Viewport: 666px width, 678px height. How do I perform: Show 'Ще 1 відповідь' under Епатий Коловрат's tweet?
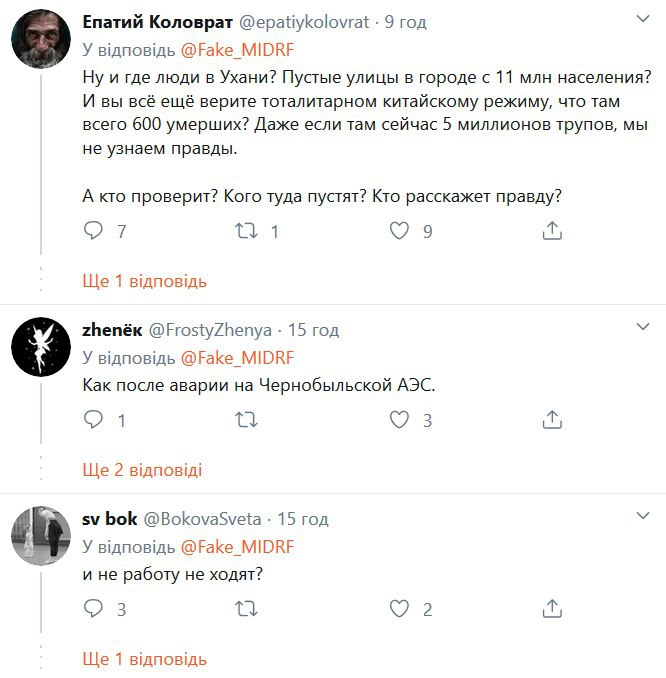pos(144,281)
